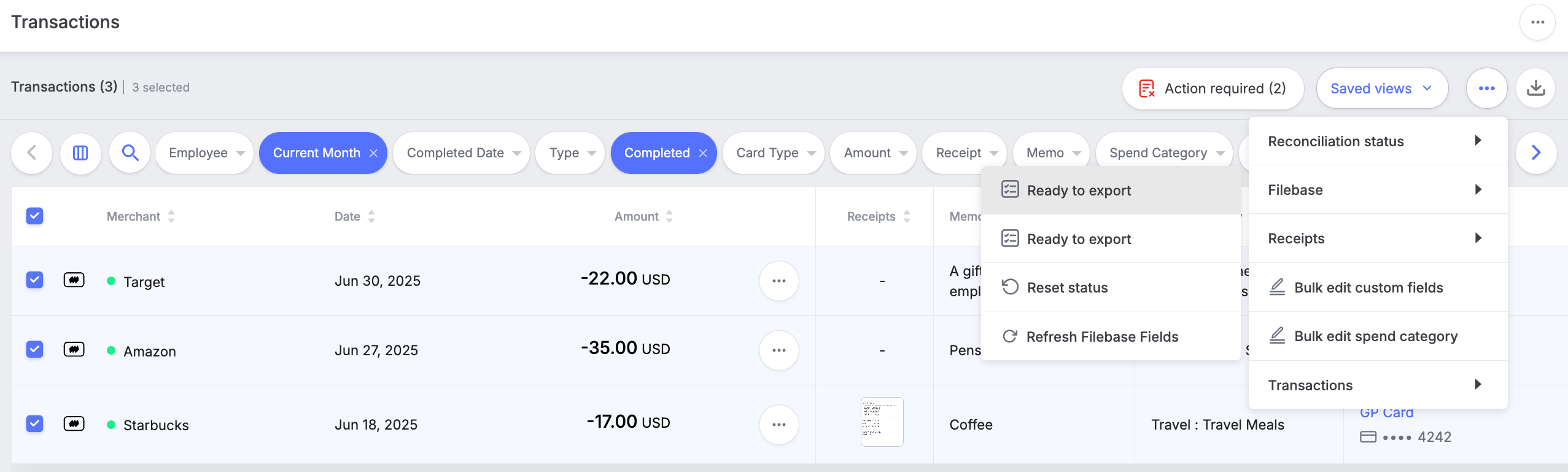Select the second Ready to export option
Viewport: 1568px width, 472px height.
click(x=1111, y=239)
